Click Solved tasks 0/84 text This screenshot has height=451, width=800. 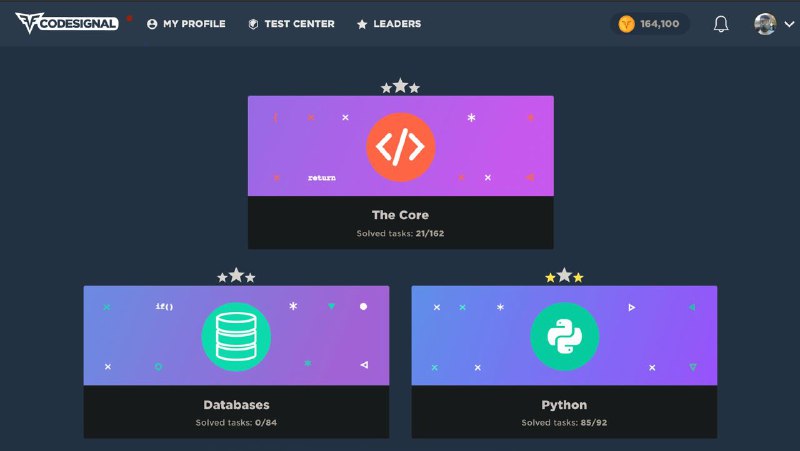pyautogui.click(x=236, y=422)
